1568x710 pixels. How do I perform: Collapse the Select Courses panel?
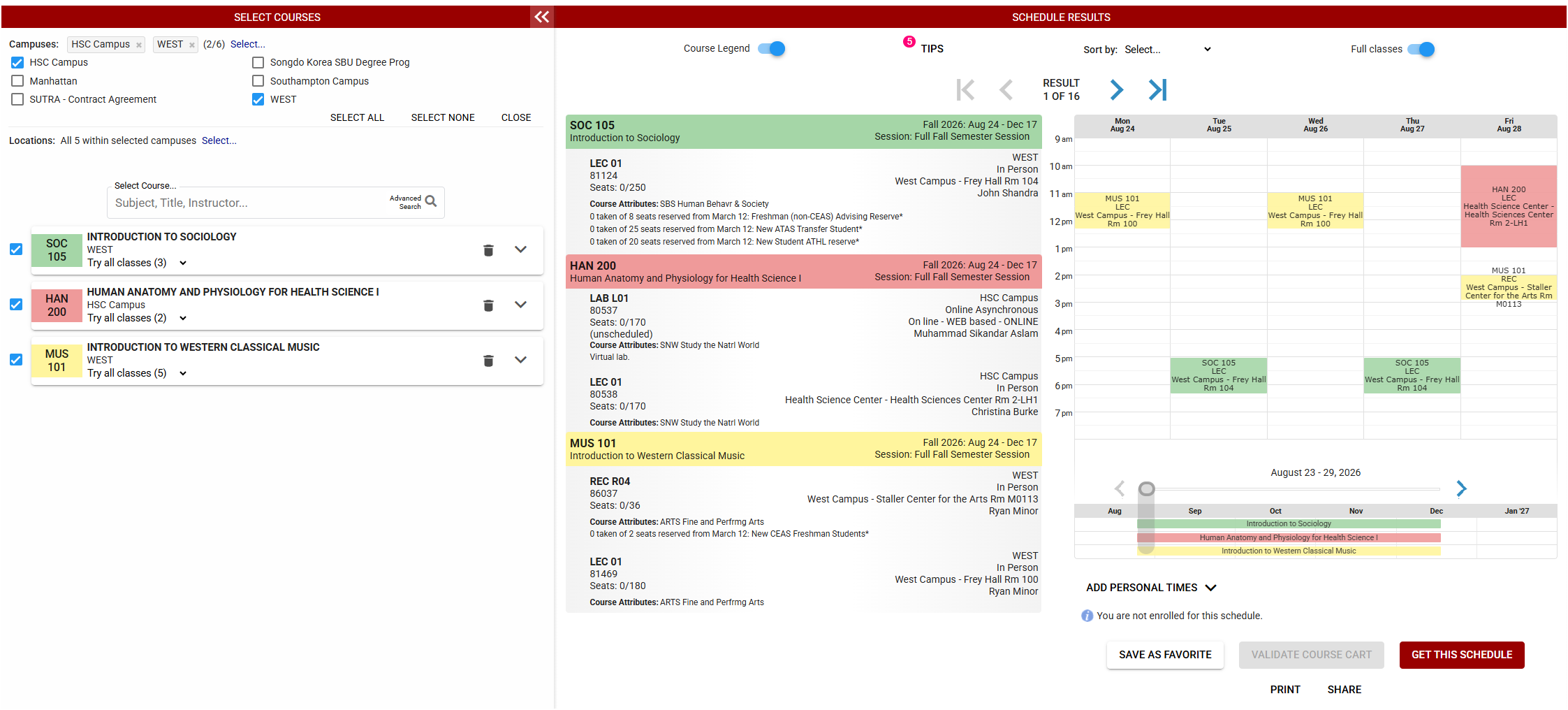(x=542, y=17)
